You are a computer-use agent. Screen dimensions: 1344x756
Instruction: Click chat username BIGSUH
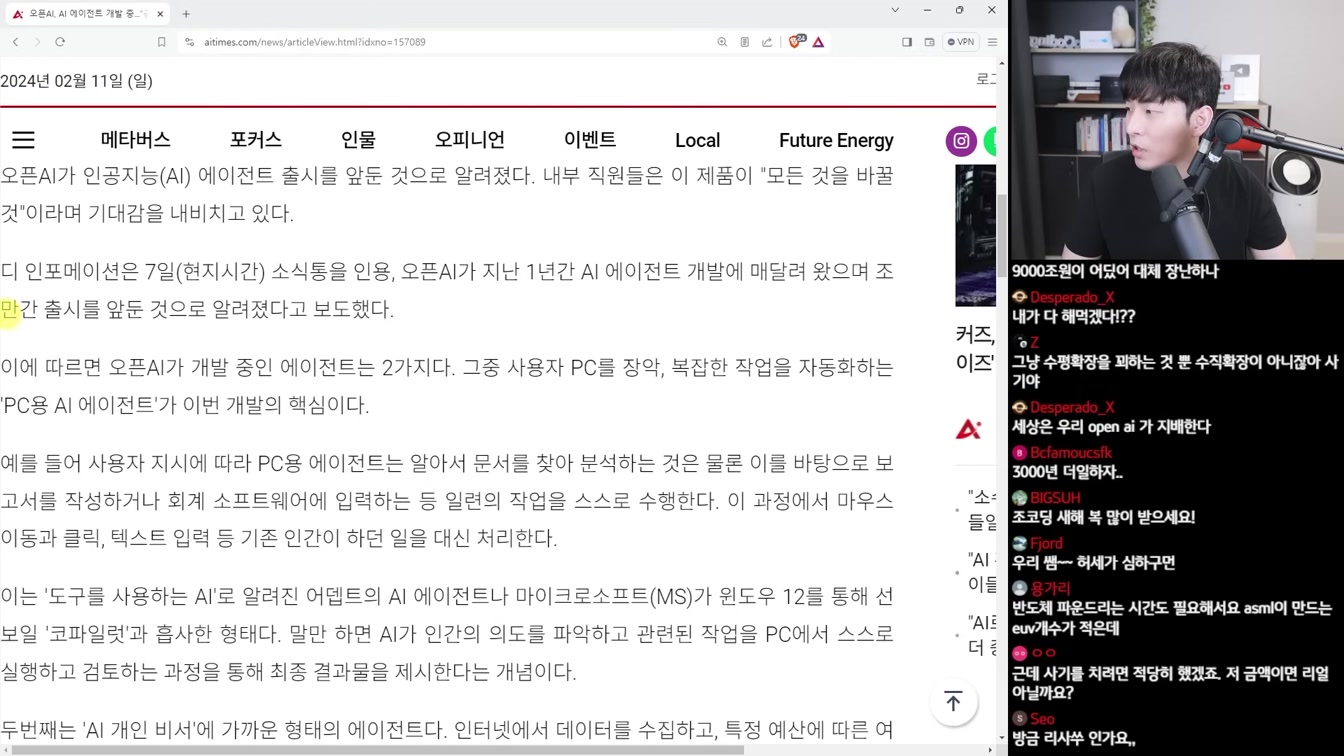pyautogui.click(x=1055, y=498)
